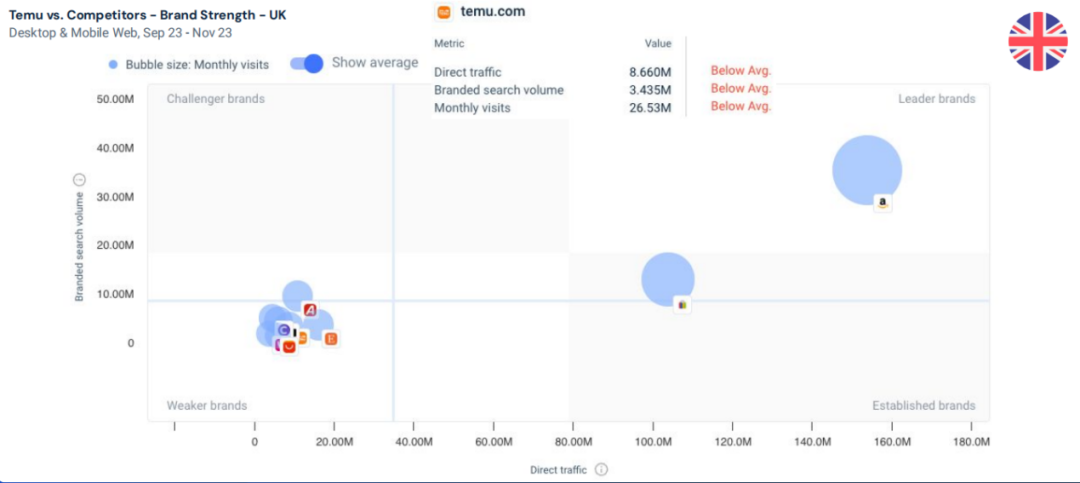
Task: Open the Direct traffic axis info icon
Action: tap(601, 469)
